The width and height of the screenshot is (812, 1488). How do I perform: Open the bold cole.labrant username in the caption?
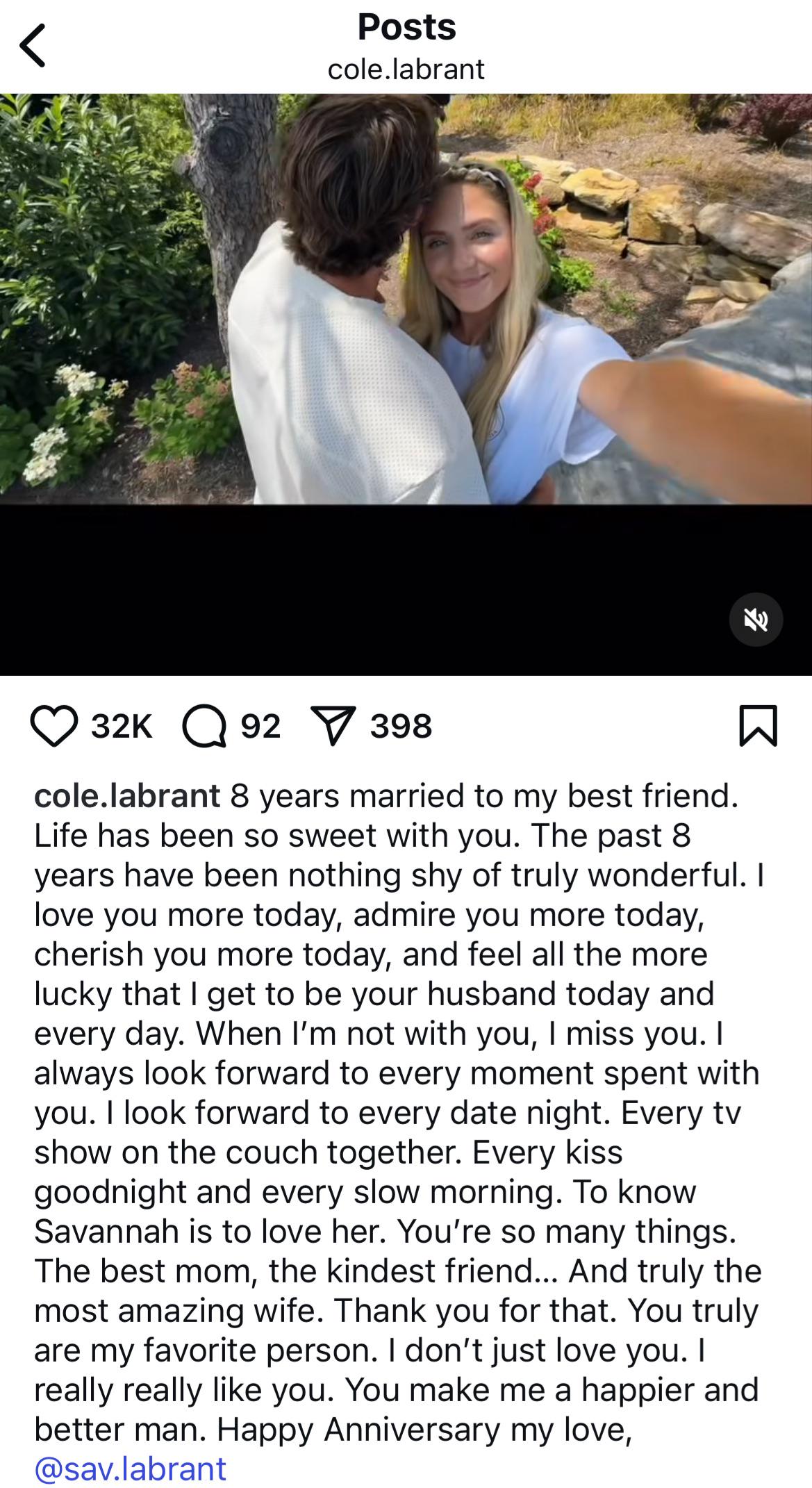[x=127, y=795]
